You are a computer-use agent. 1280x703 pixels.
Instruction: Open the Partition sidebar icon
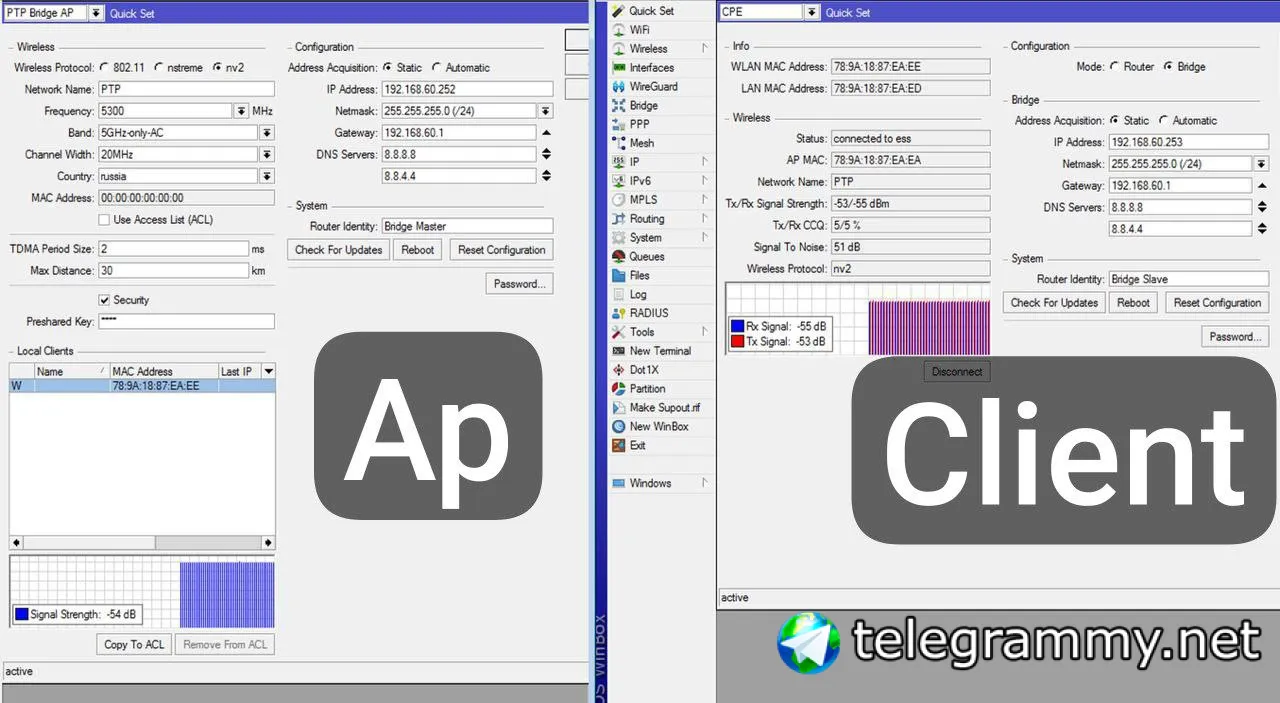point(620,389)
